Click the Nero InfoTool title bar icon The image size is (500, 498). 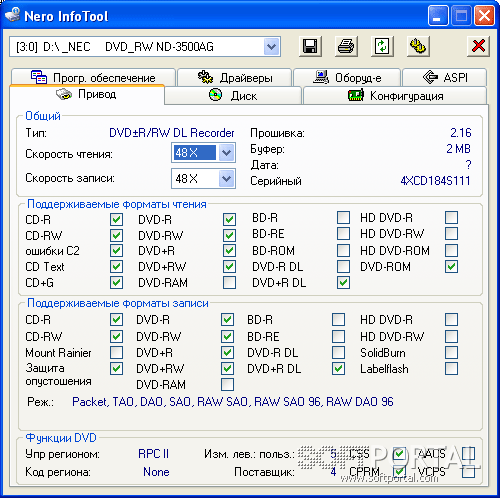pos(13,15)
